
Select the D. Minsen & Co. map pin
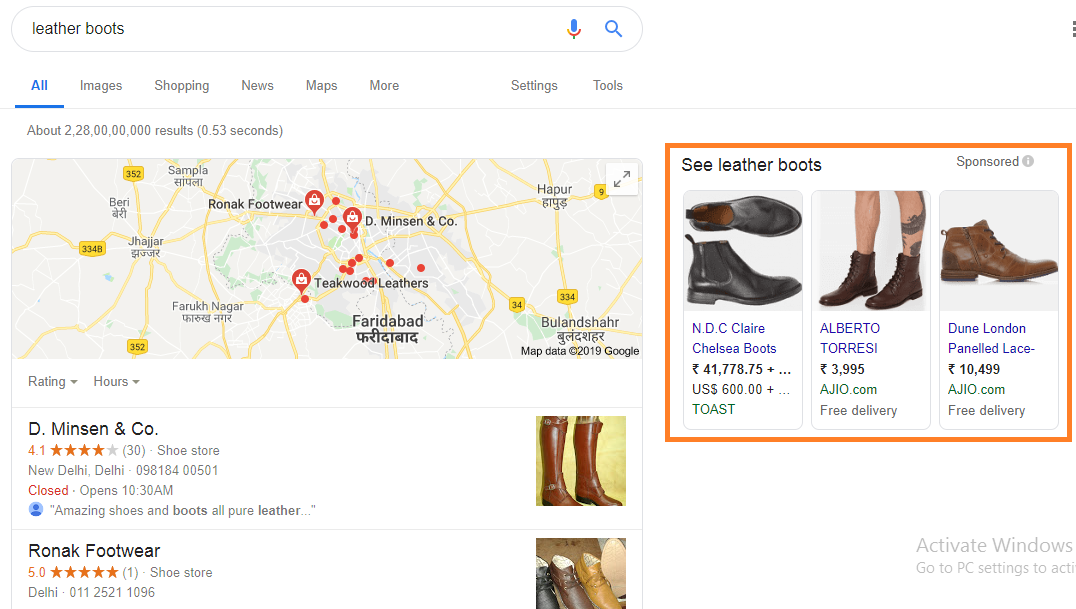tap(352, 219)
